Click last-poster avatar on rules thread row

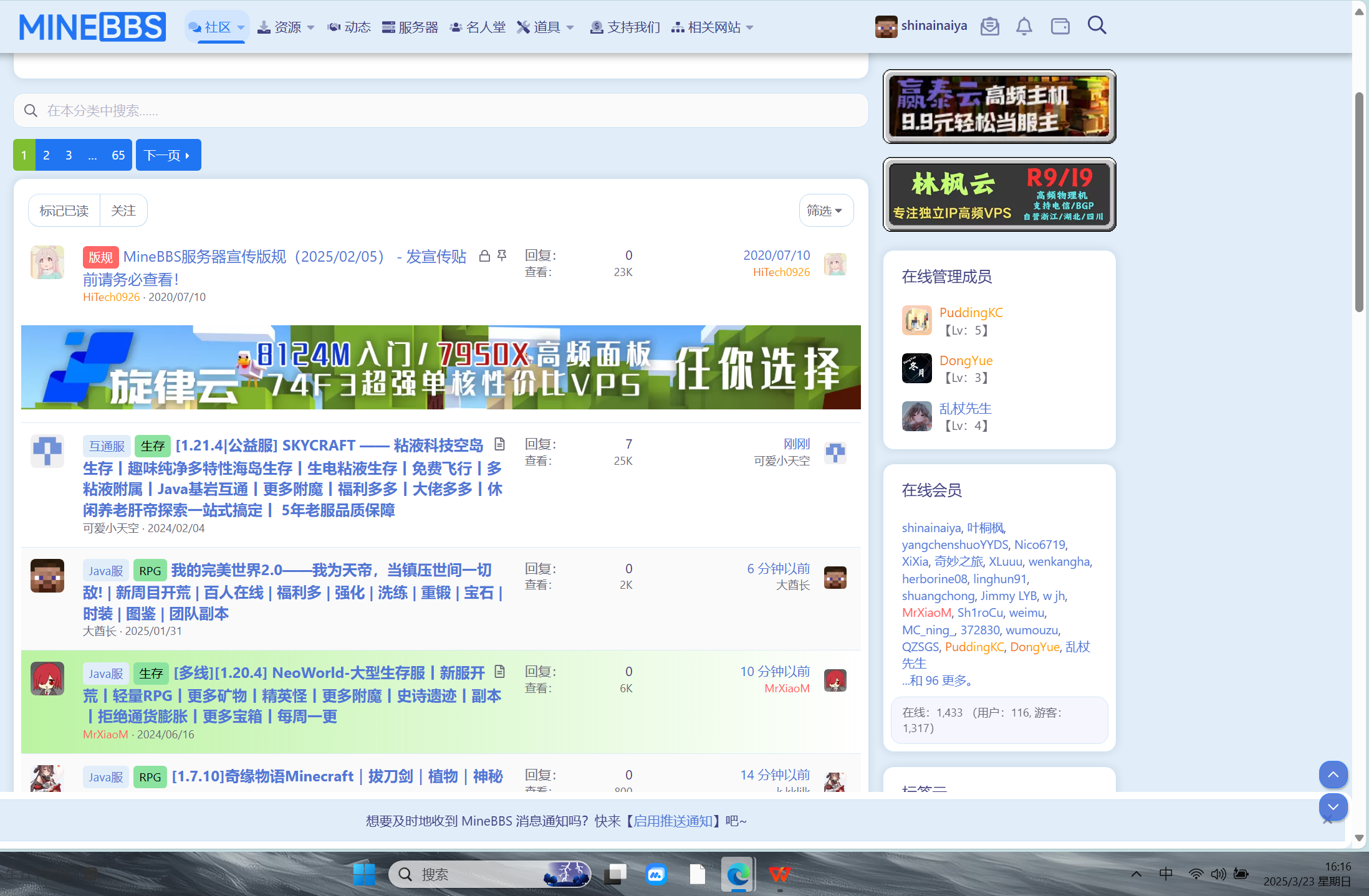835,264
